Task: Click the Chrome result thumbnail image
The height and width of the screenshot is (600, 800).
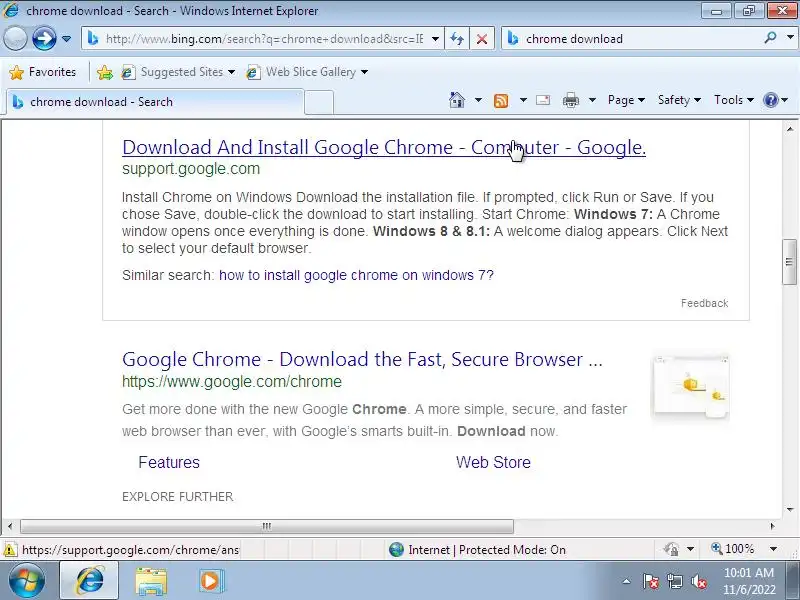Action: tap(691, 386)
